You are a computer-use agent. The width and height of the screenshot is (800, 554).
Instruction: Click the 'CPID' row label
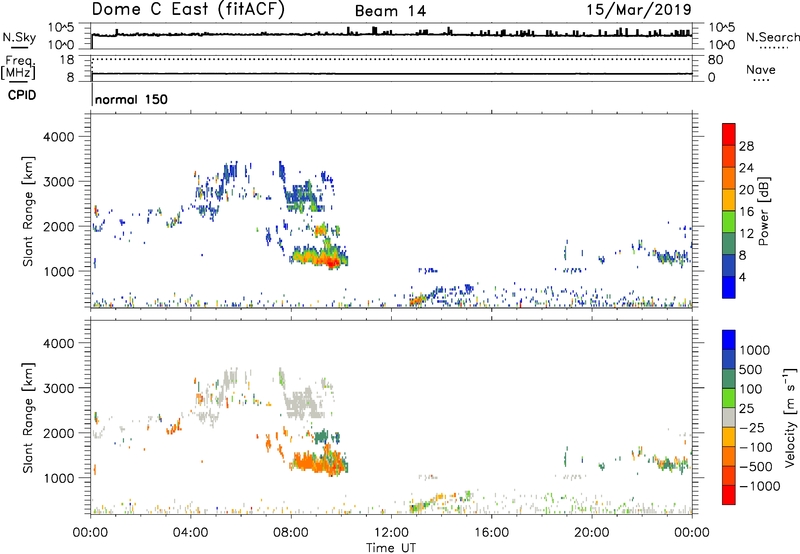point(22,95)
